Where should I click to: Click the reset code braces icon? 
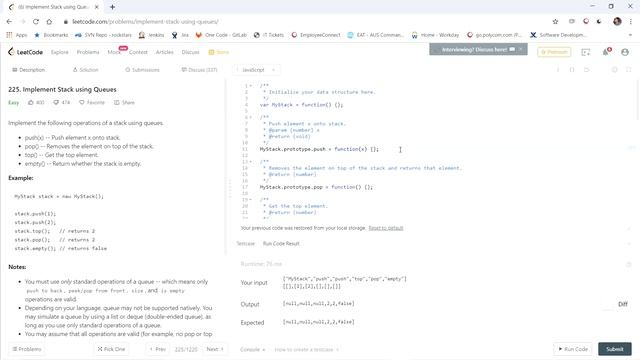(x=572, y=70)
